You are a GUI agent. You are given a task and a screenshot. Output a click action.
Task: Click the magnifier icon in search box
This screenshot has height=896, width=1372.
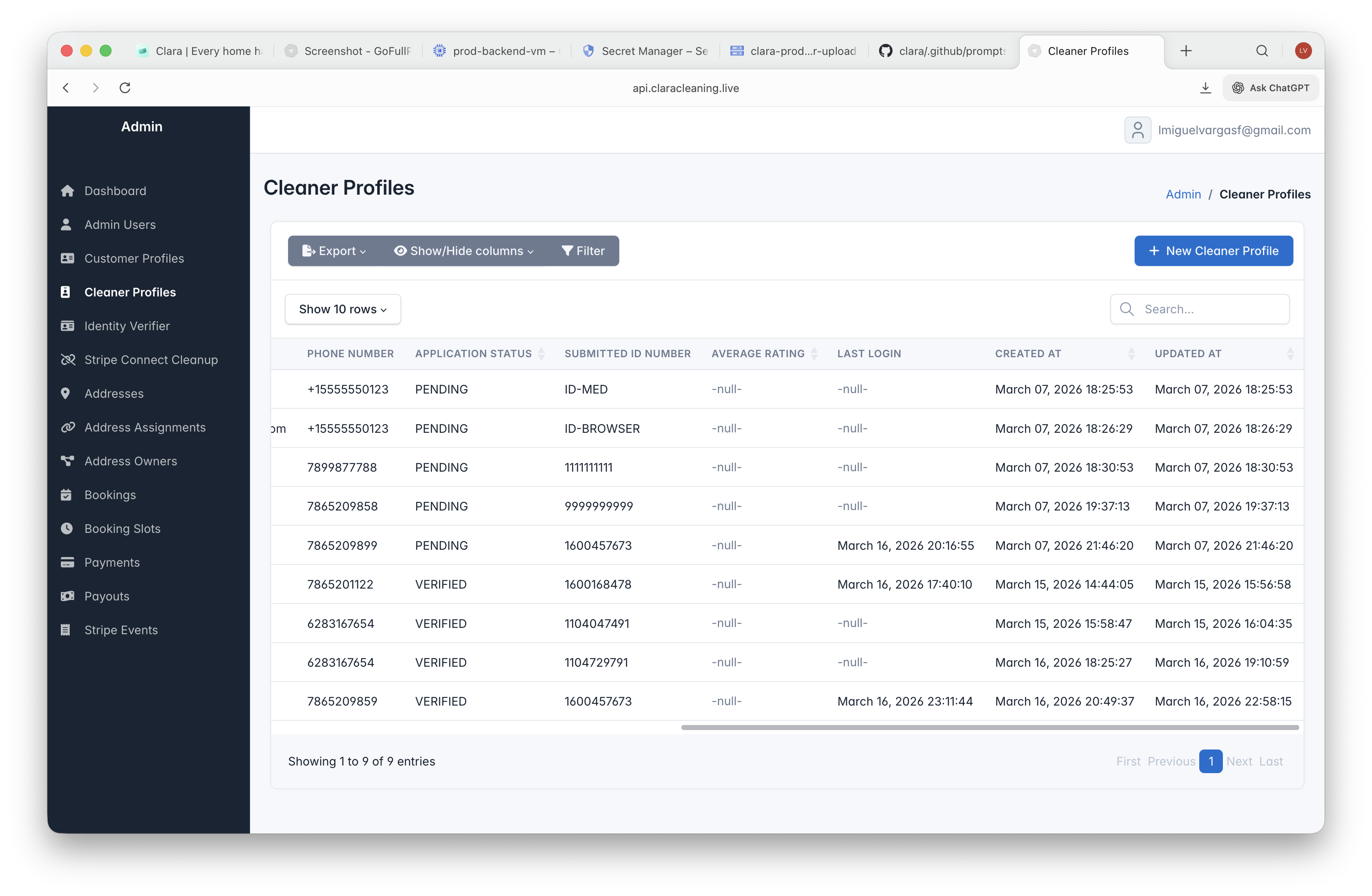[1127, 309]
